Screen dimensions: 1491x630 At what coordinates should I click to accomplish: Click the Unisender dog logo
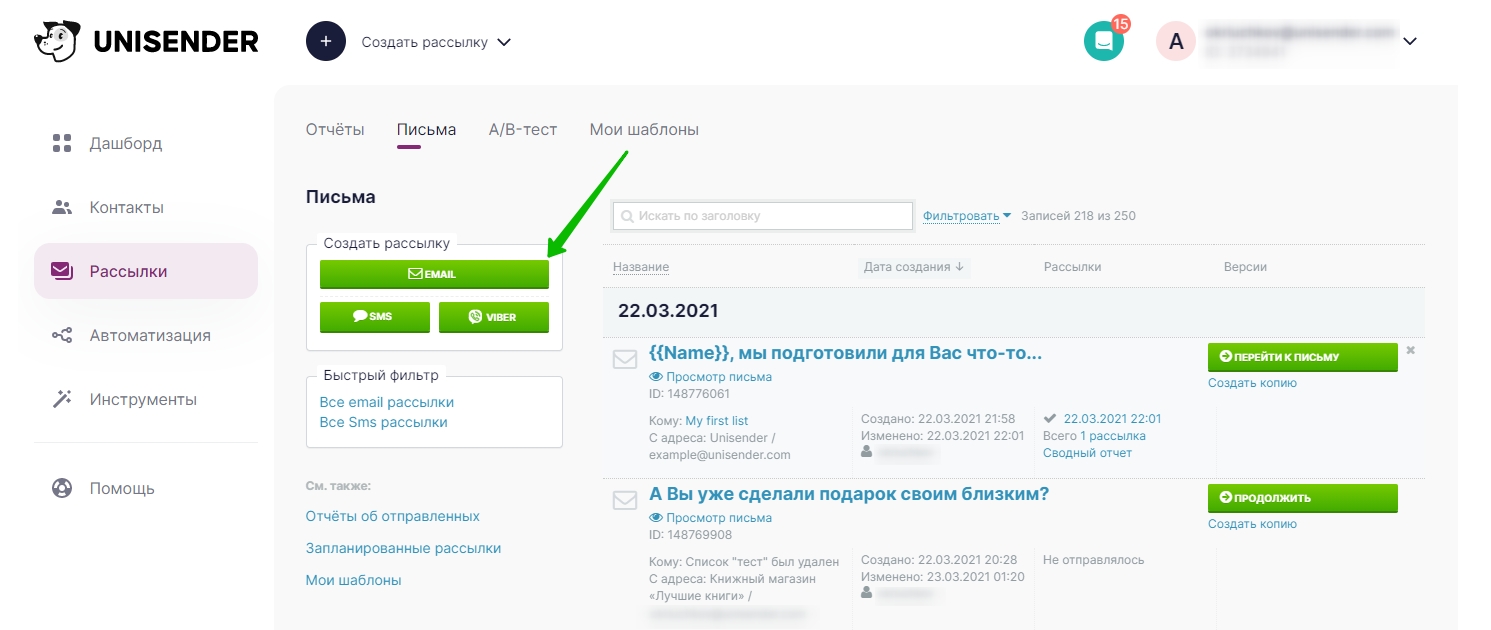[x=57, y=42]
